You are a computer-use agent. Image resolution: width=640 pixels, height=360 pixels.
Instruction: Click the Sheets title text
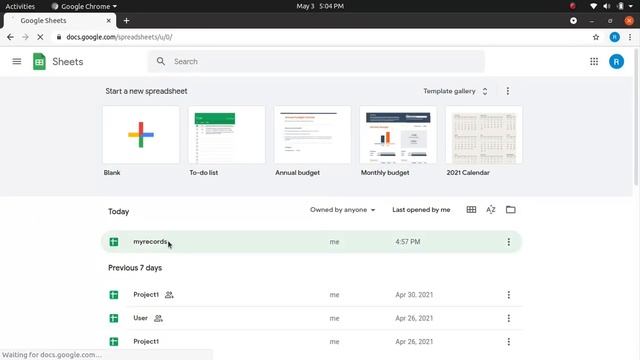(68, 62)
